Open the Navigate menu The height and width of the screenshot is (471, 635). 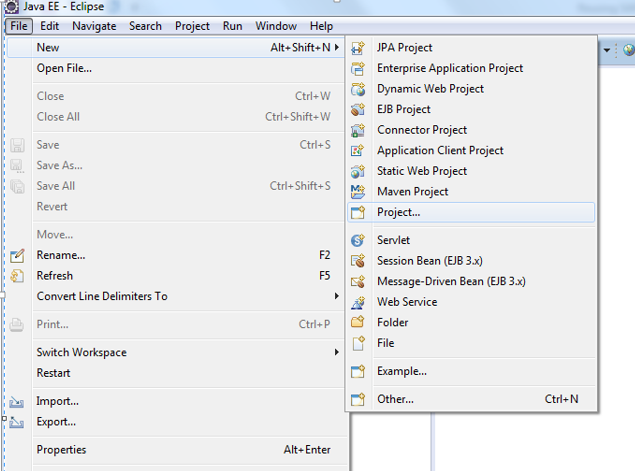94,26
